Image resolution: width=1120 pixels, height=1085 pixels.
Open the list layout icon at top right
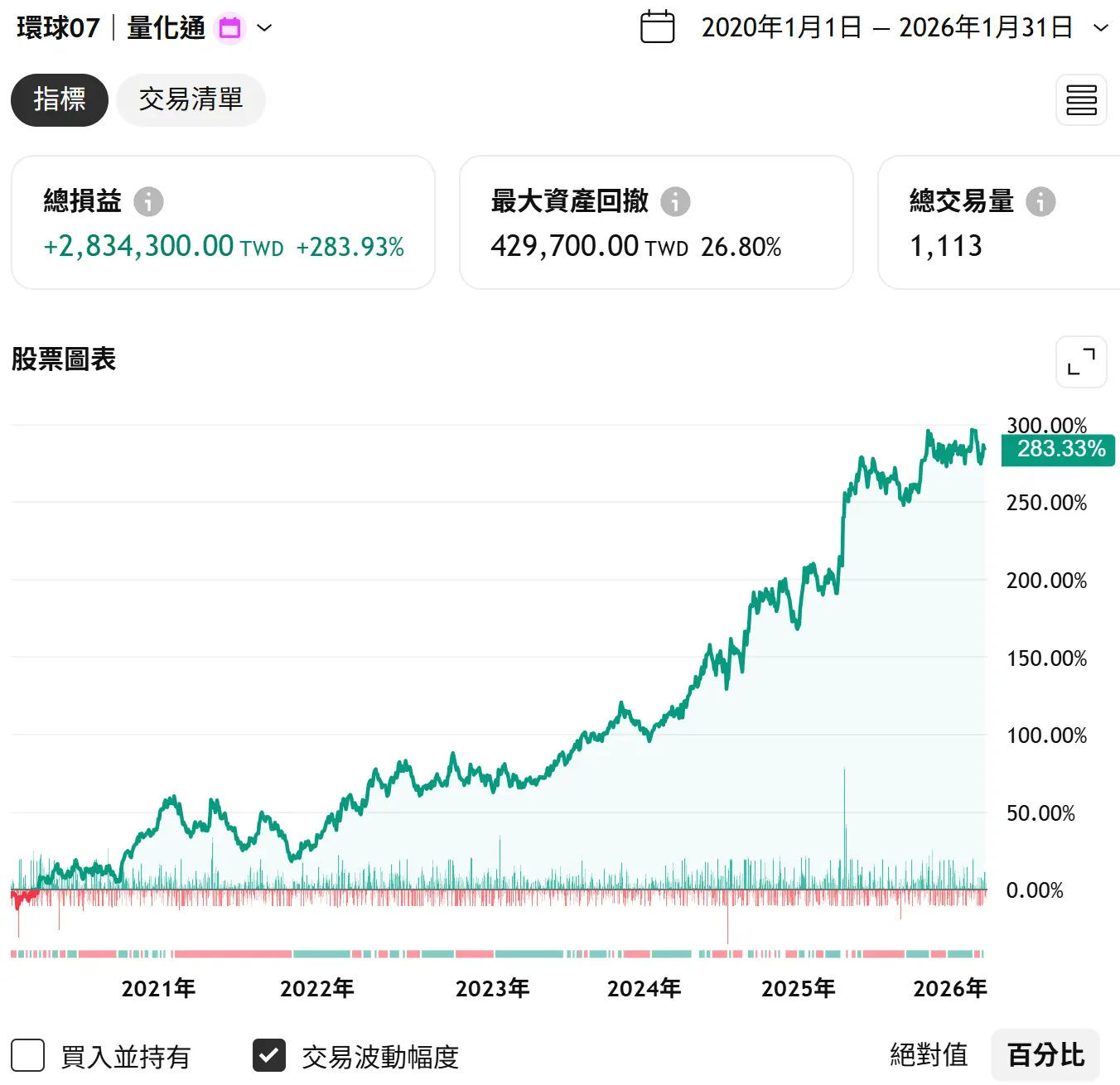click(x=1081, y=100)
